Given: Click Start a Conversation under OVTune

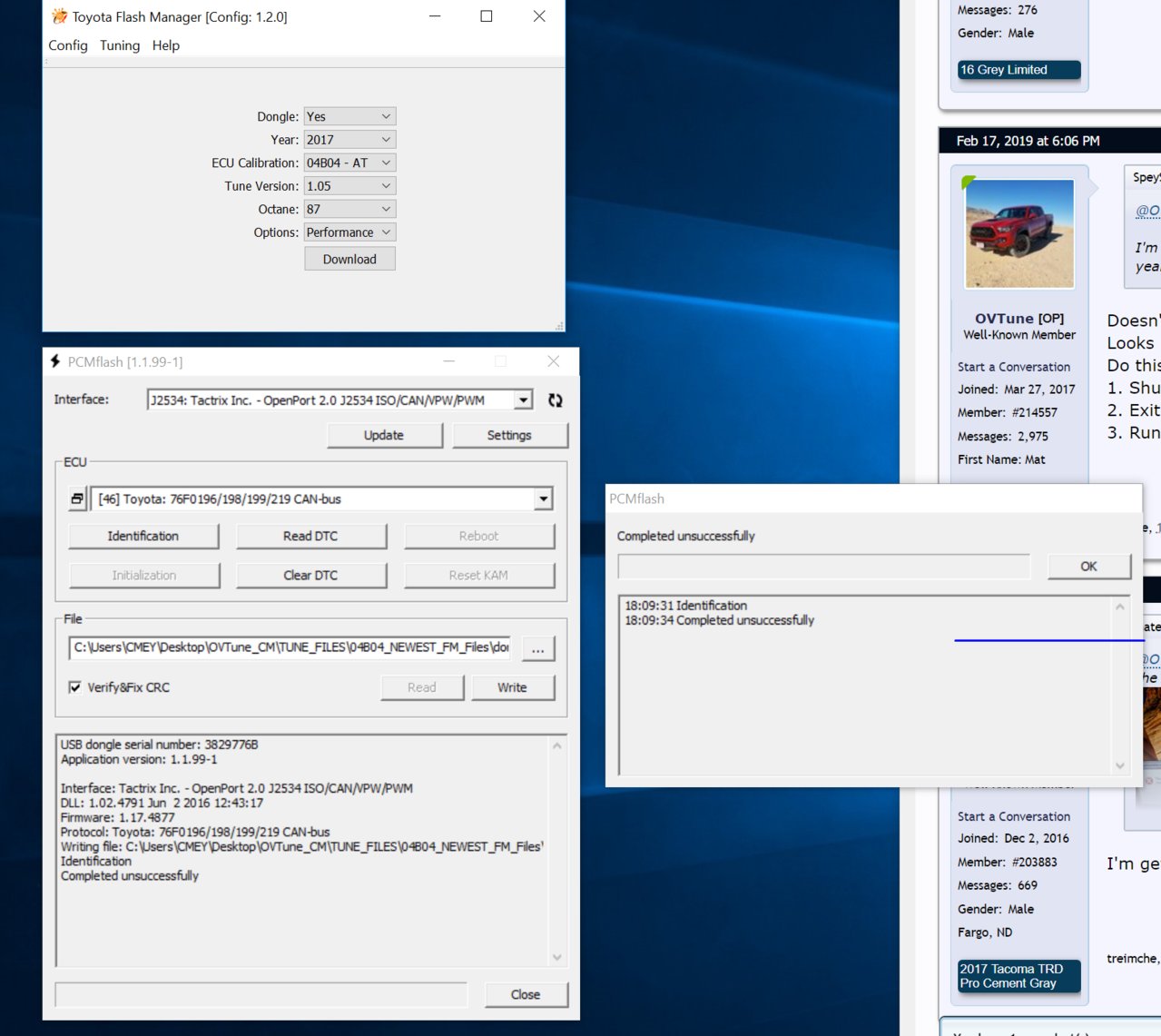Looking at the screenshot, I should [x=1014, y=367].
